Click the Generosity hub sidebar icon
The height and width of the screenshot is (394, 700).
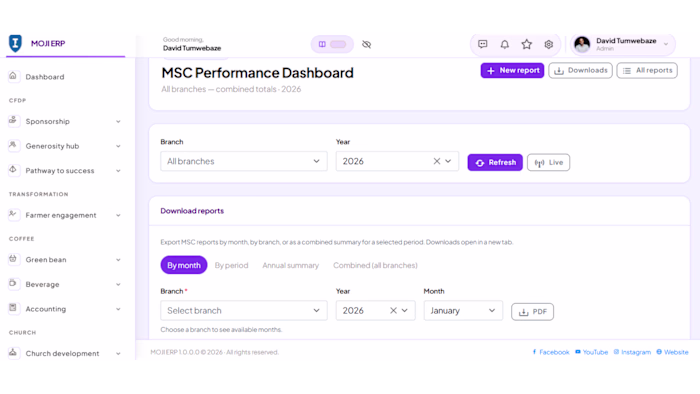[13, 145]
